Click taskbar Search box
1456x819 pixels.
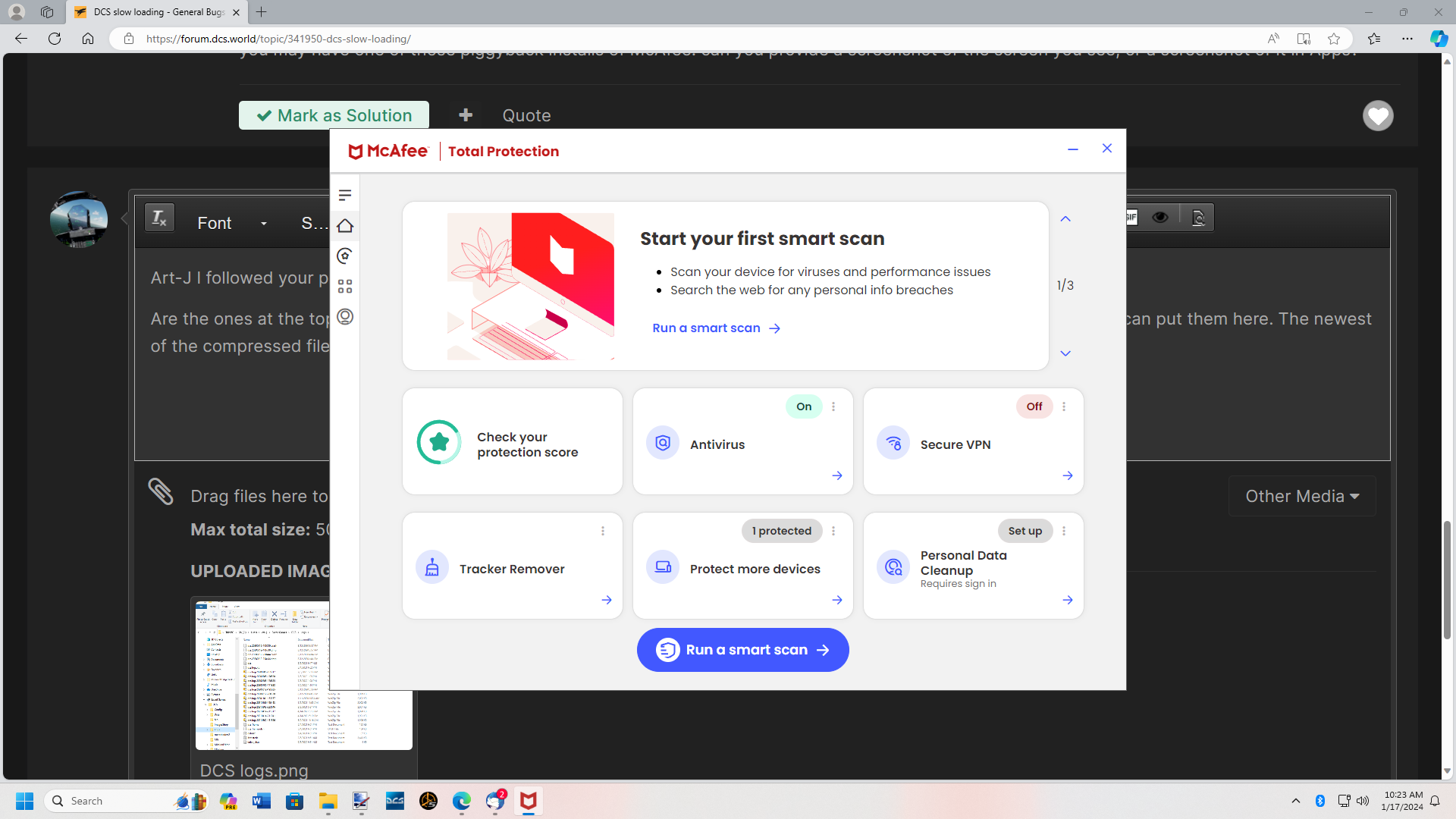pos(127,801)
